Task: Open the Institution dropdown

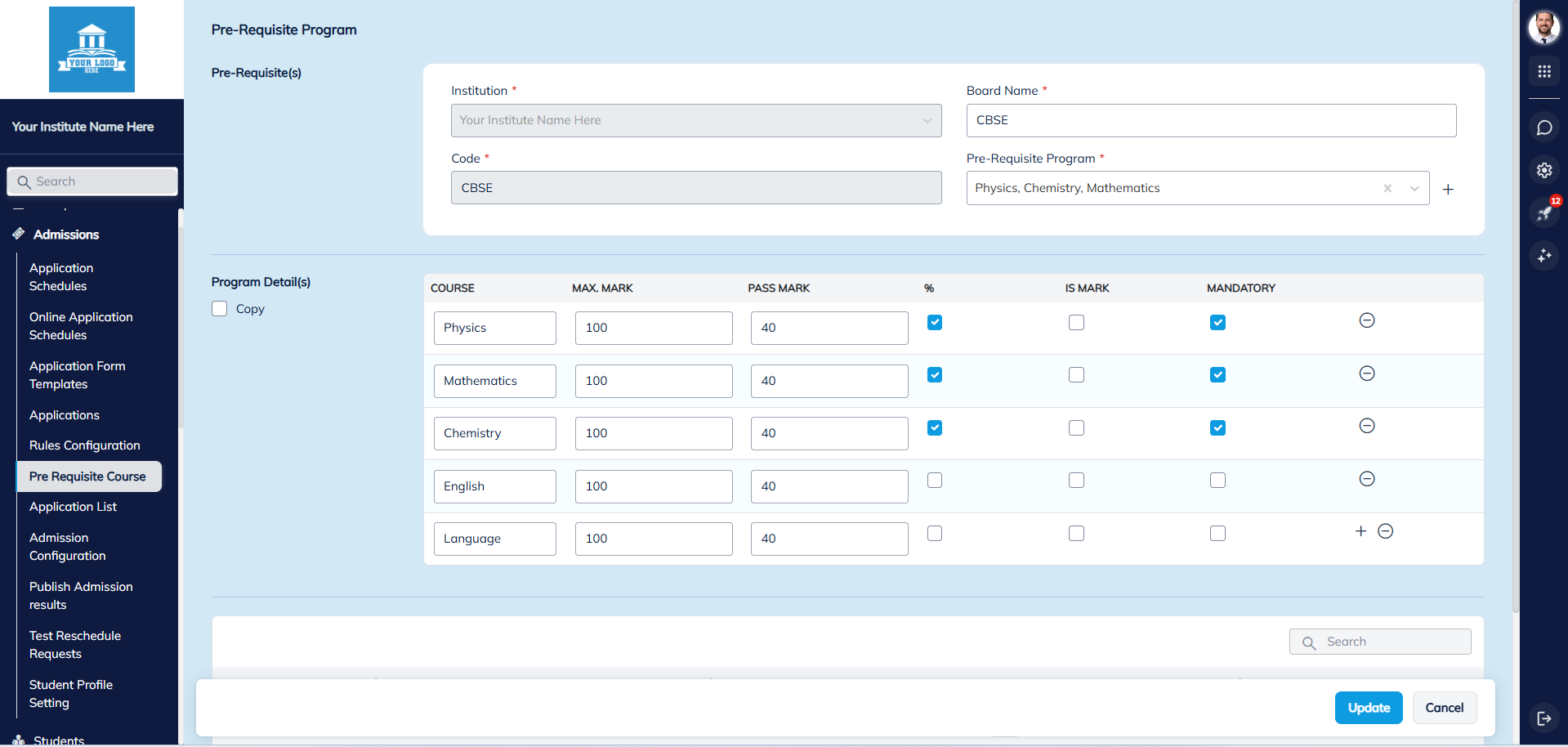Action: [927, 120]
